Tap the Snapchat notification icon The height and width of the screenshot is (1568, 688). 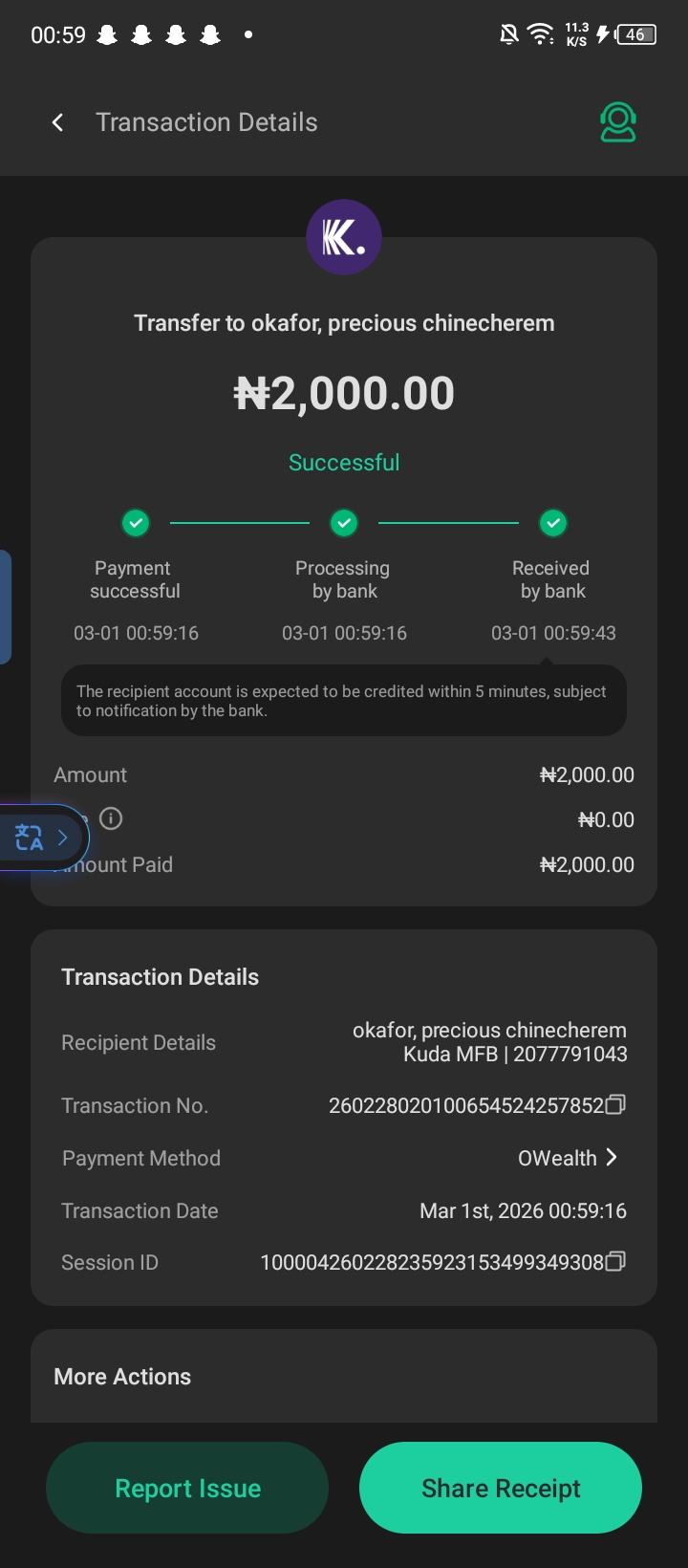coord(108,35)
